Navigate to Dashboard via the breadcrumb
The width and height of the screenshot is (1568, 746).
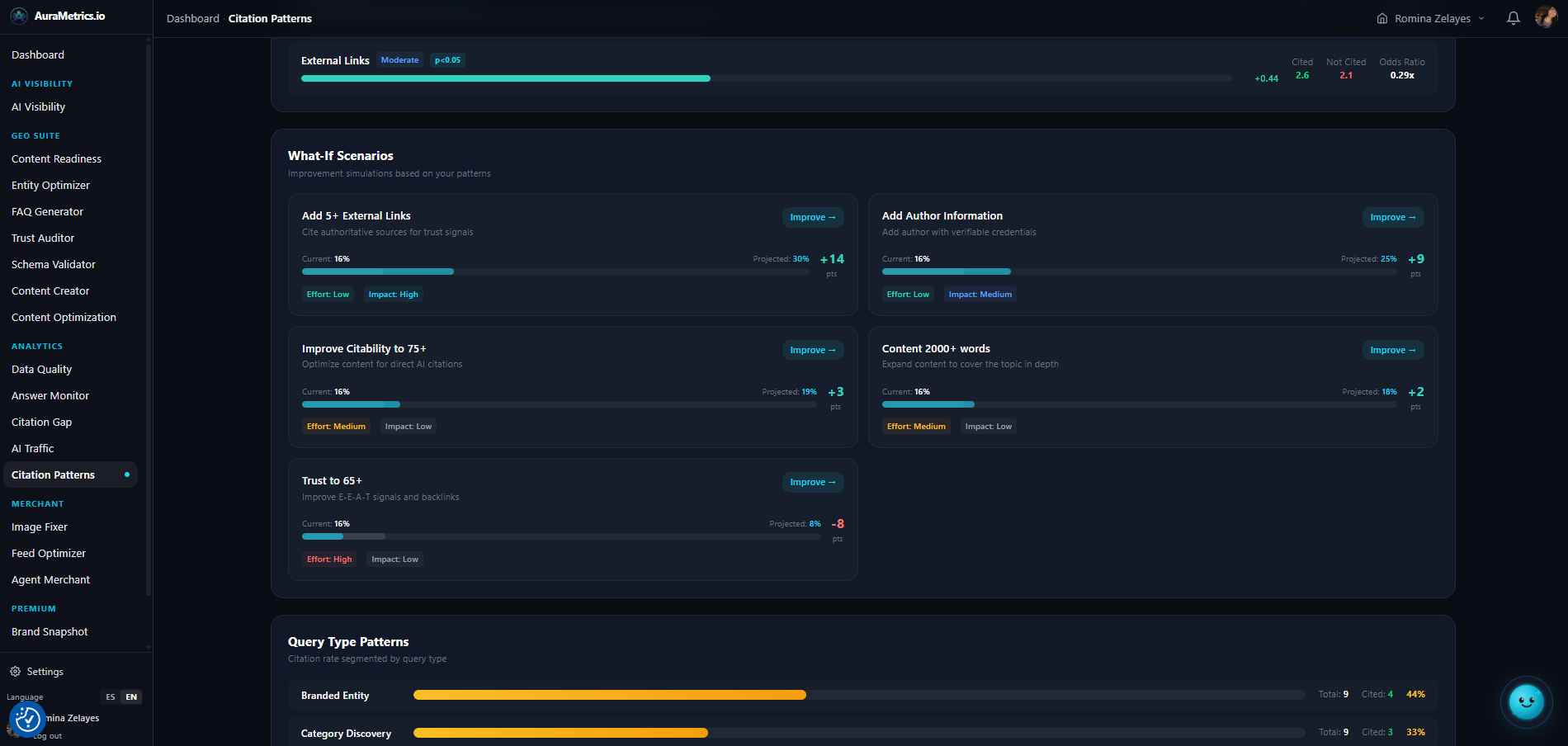pos(192,17)
